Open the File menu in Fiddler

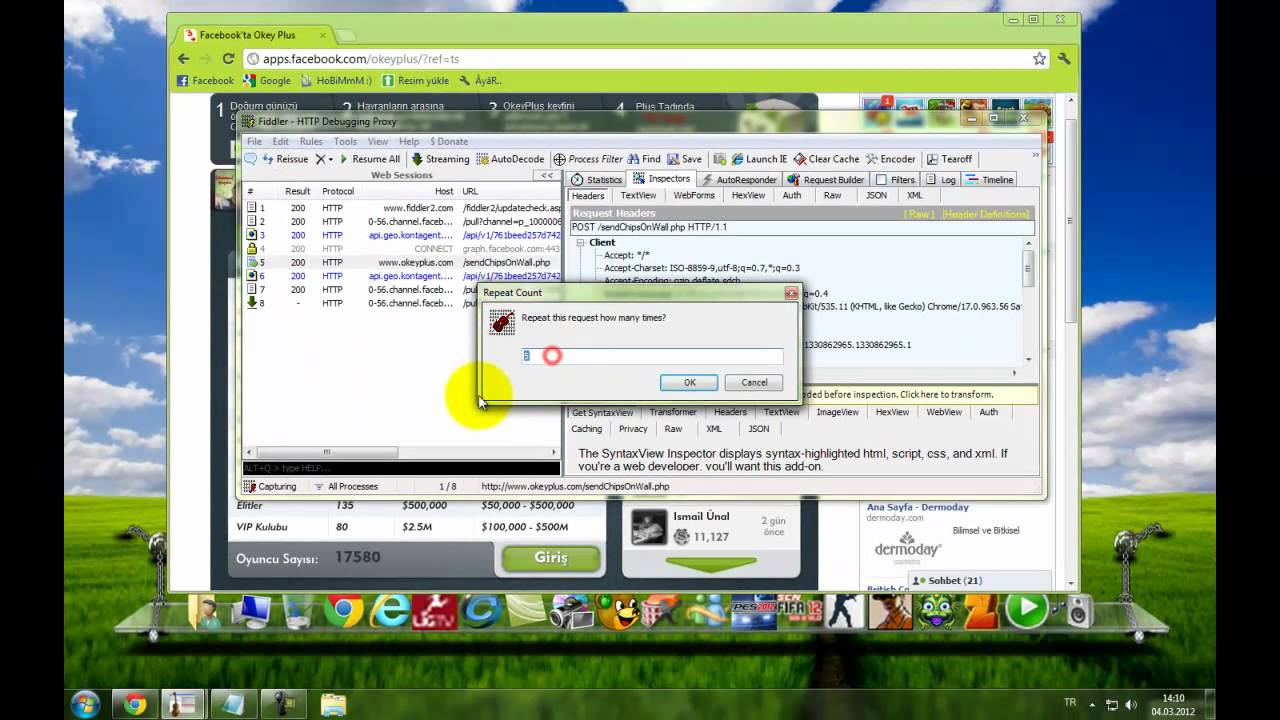254,142
